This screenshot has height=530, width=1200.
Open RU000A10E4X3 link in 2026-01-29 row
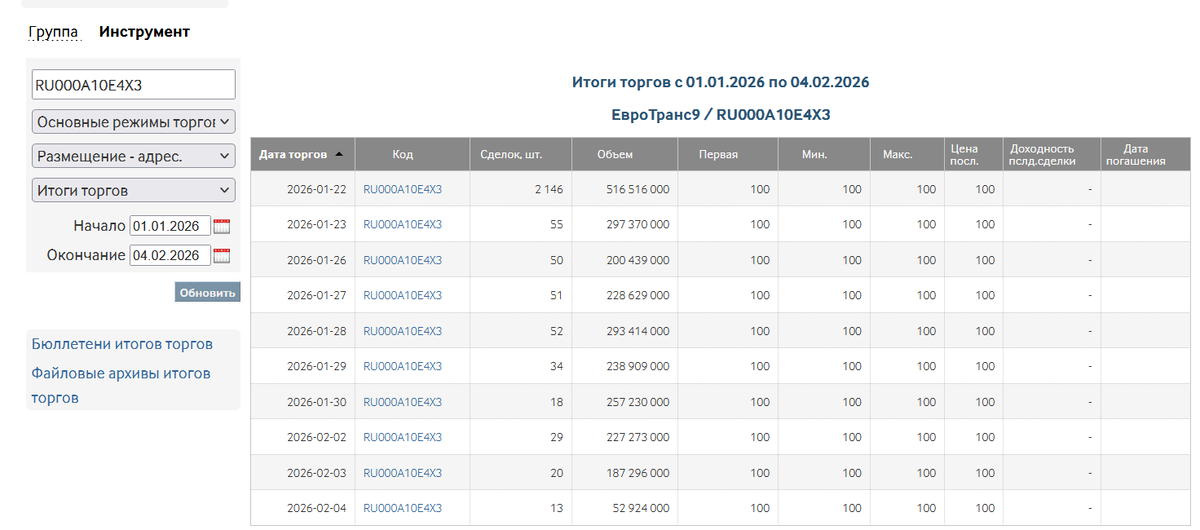(x=402, y=366)
